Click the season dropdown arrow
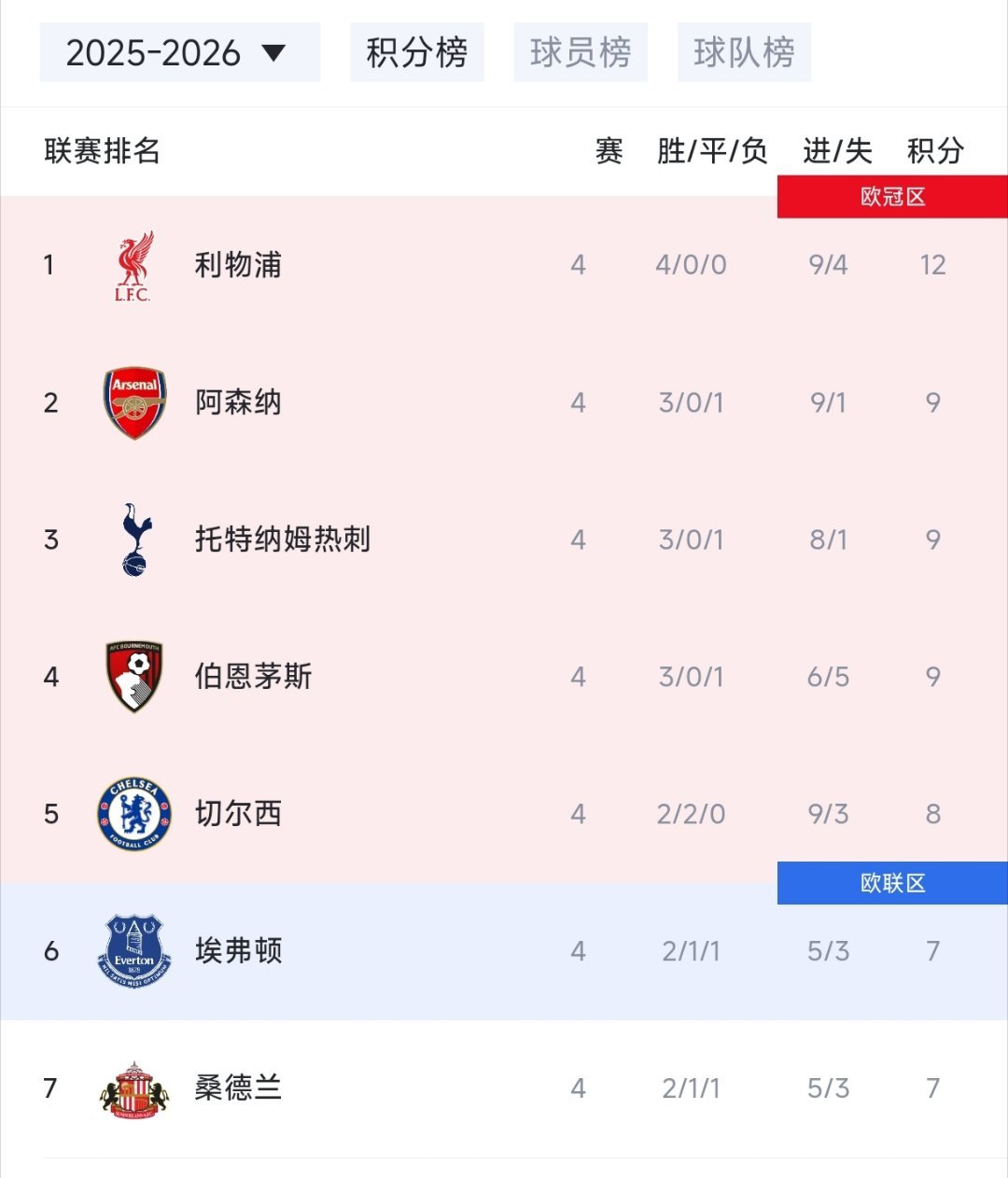This screenshot has width=1008, height=1178. [x=274, y=52]
